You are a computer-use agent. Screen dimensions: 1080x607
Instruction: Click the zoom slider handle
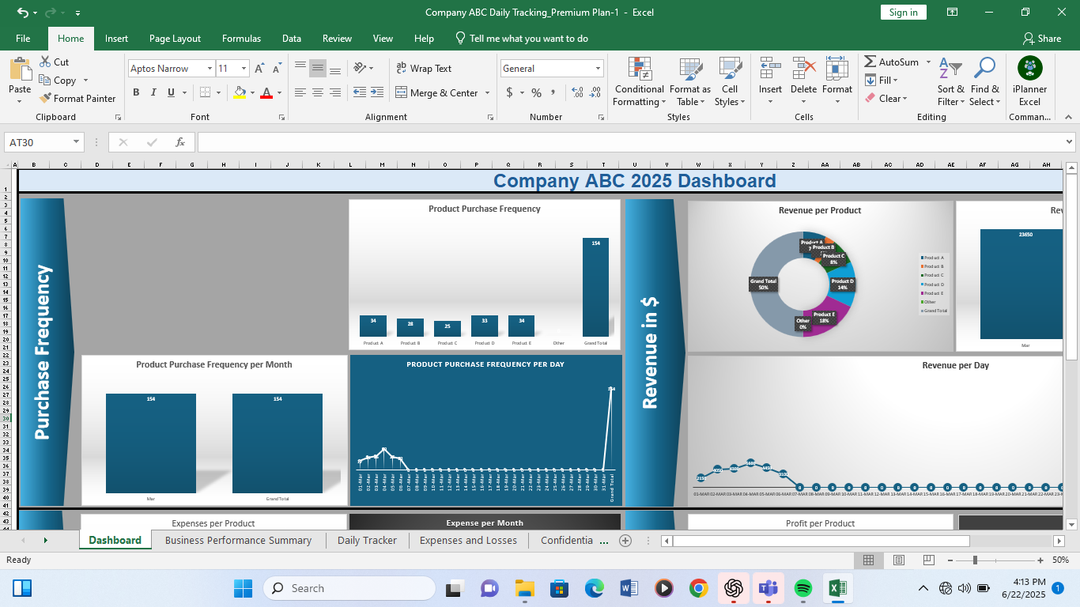click(975, 560)
